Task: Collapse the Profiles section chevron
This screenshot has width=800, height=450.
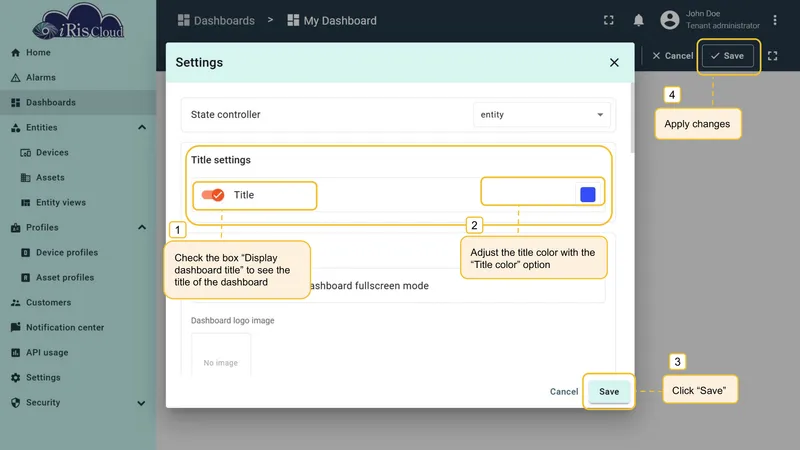Action: 142,228
